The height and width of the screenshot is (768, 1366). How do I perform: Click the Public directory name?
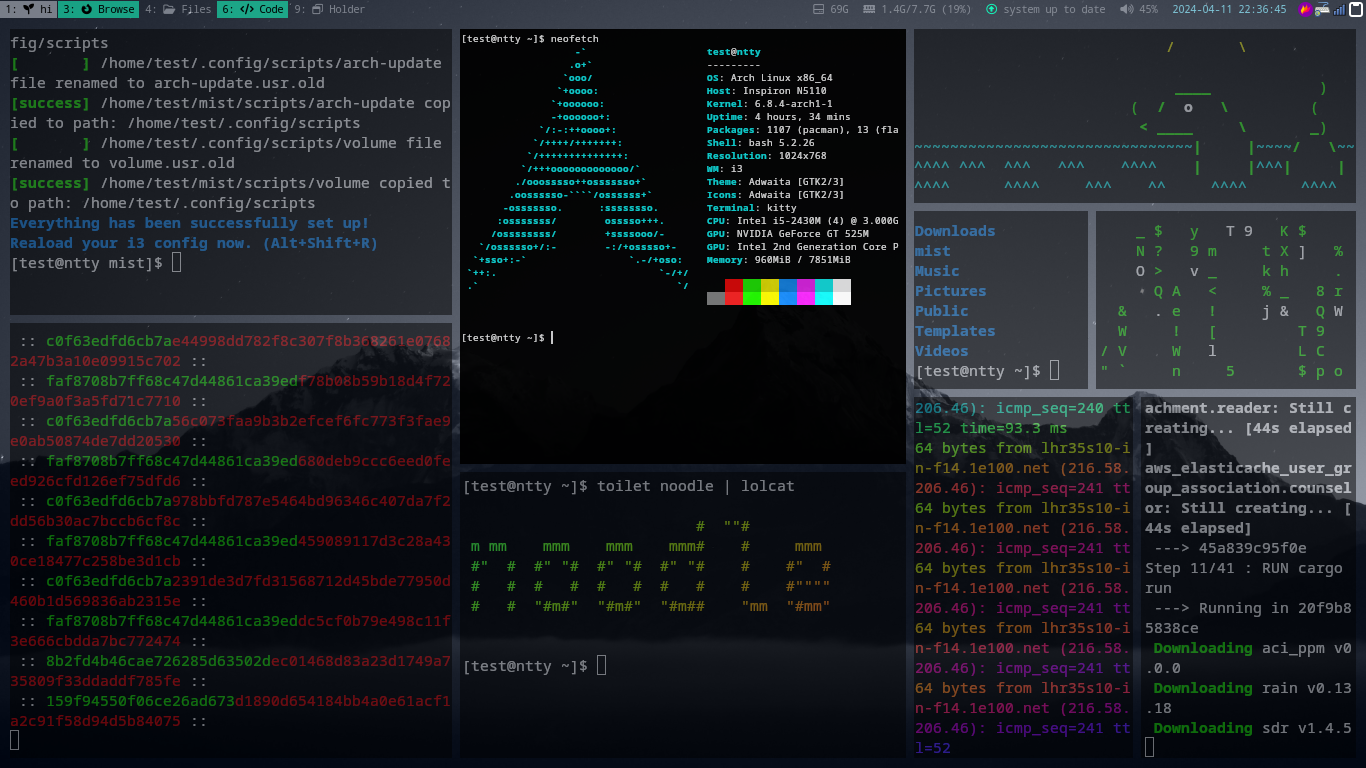942,311
